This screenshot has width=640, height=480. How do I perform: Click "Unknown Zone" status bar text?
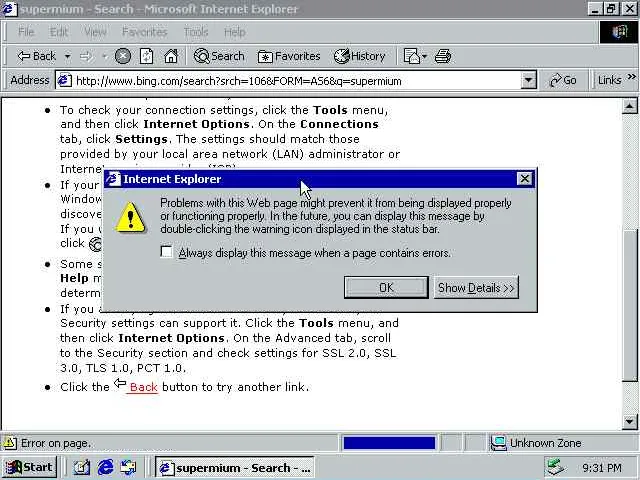point(545,443)
